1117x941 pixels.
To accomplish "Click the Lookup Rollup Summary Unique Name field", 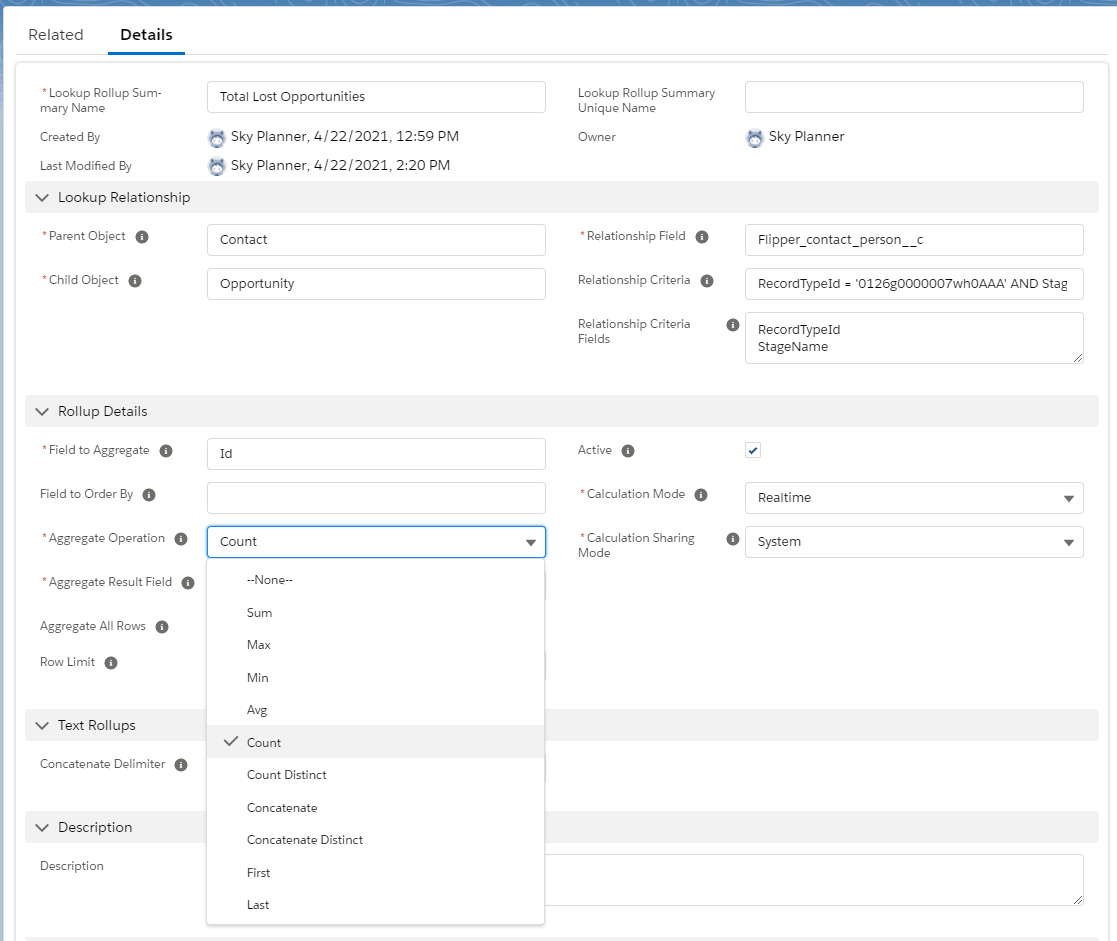I will tap(914, 97).
